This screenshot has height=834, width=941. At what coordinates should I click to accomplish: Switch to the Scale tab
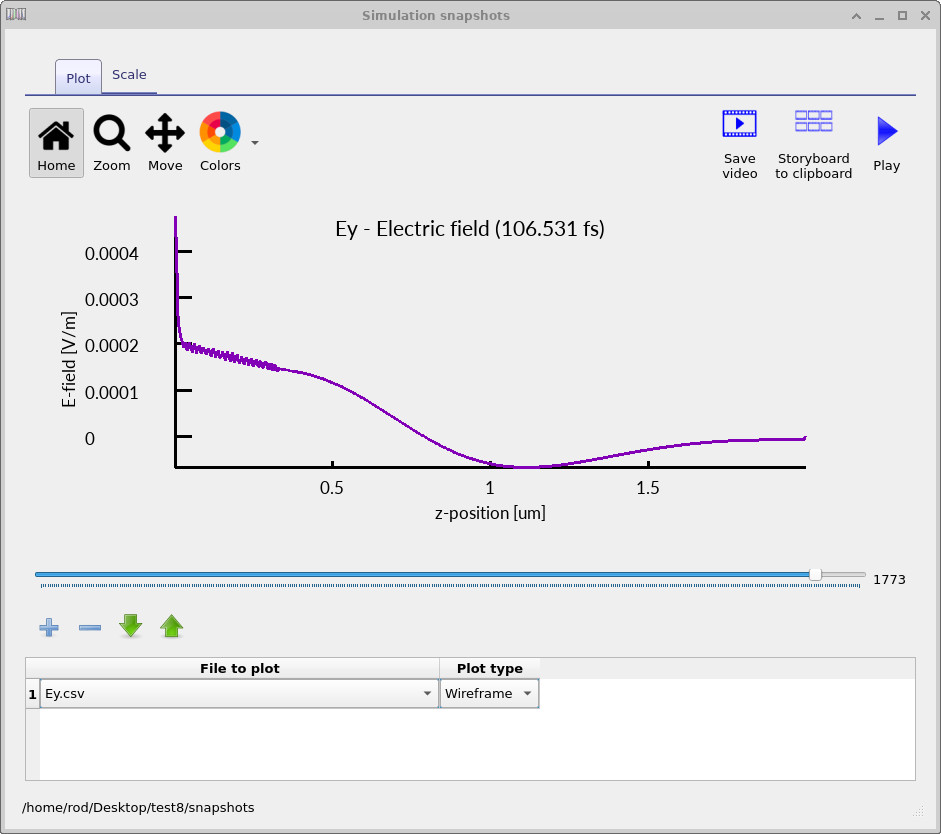pyautogui.click(x=129, y=75)
